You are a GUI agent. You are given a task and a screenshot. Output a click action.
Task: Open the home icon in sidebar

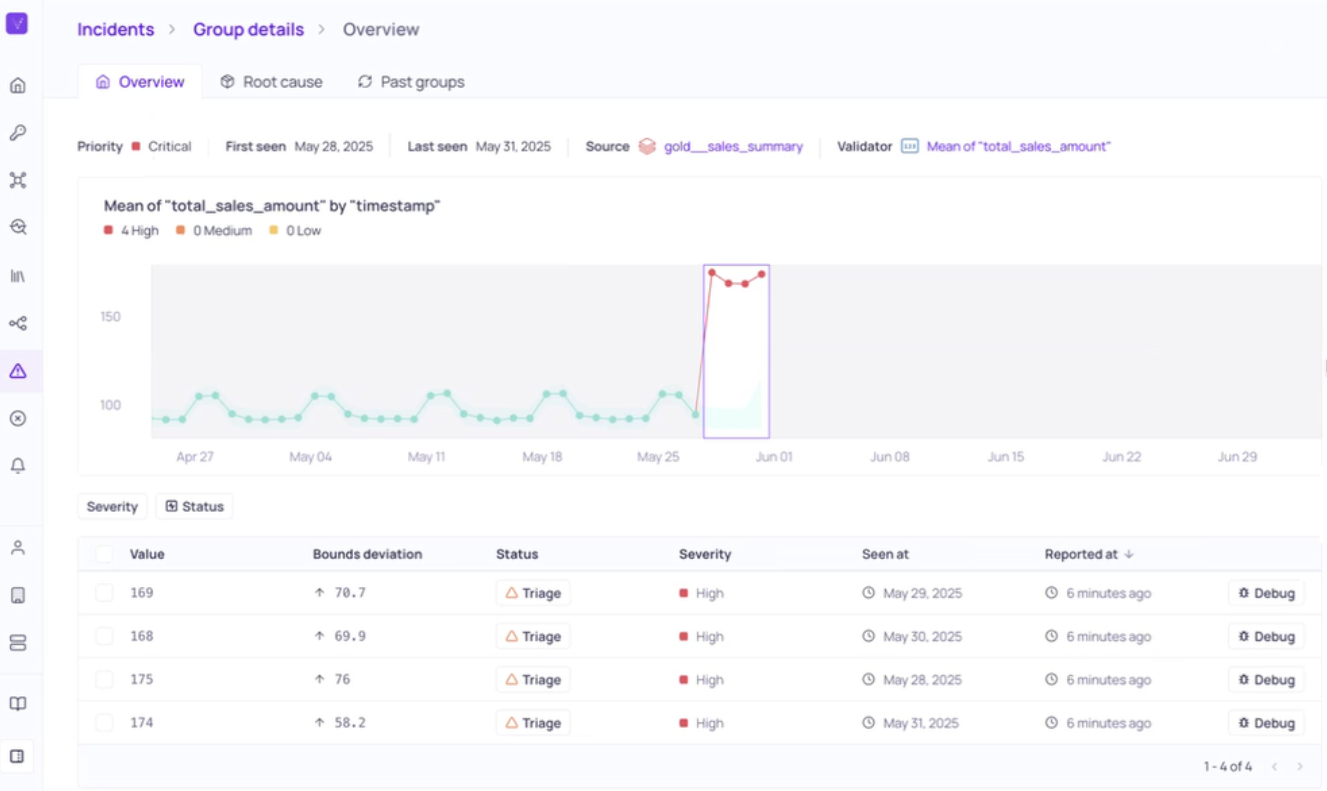point(17,85)
